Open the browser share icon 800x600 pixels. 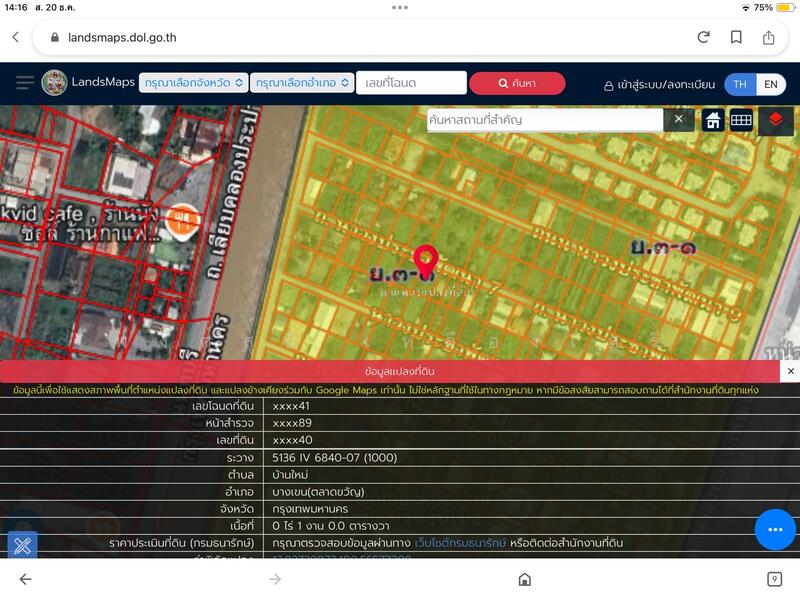768,37
